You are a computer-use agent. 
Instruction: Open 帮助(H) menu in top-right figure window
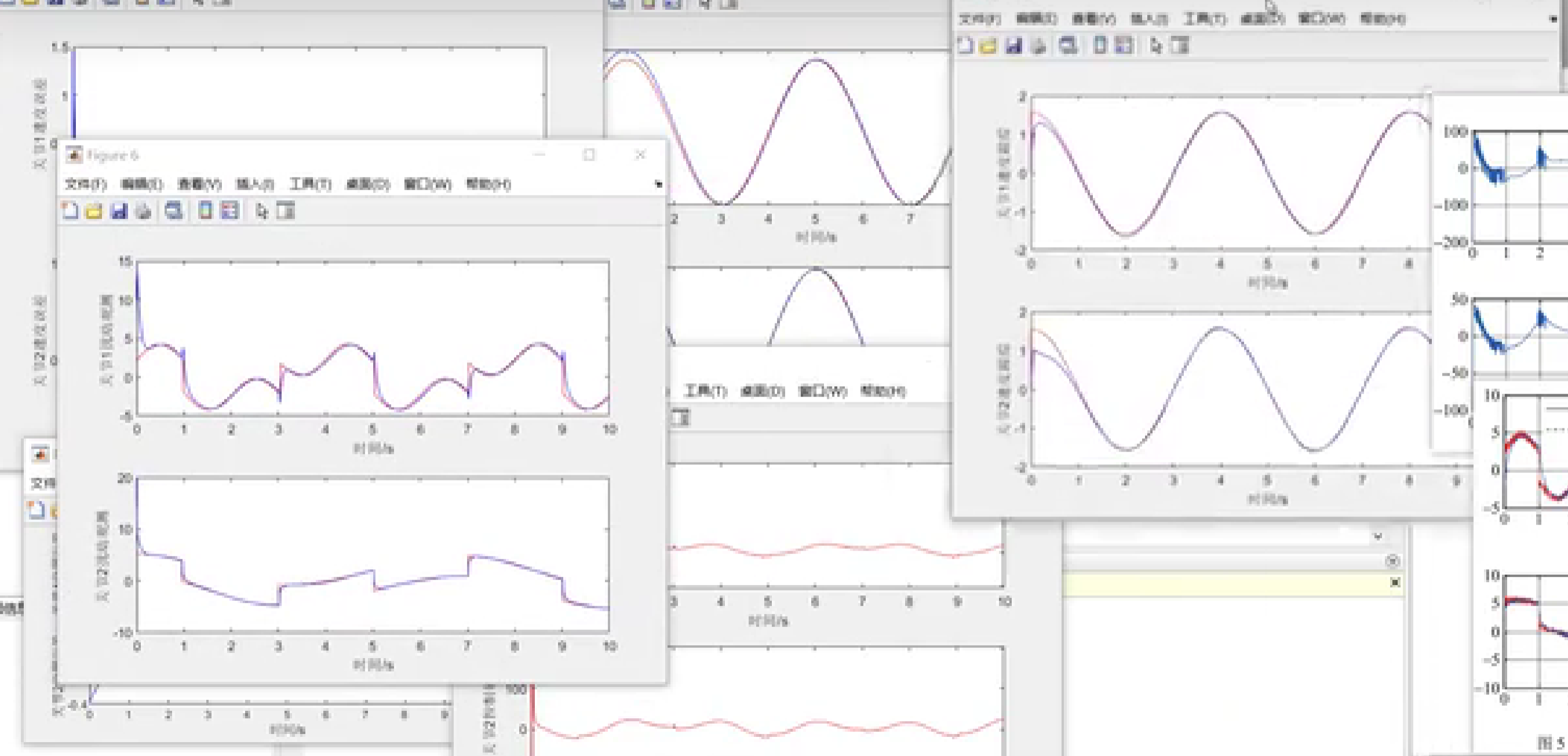tap(1383, 19)
